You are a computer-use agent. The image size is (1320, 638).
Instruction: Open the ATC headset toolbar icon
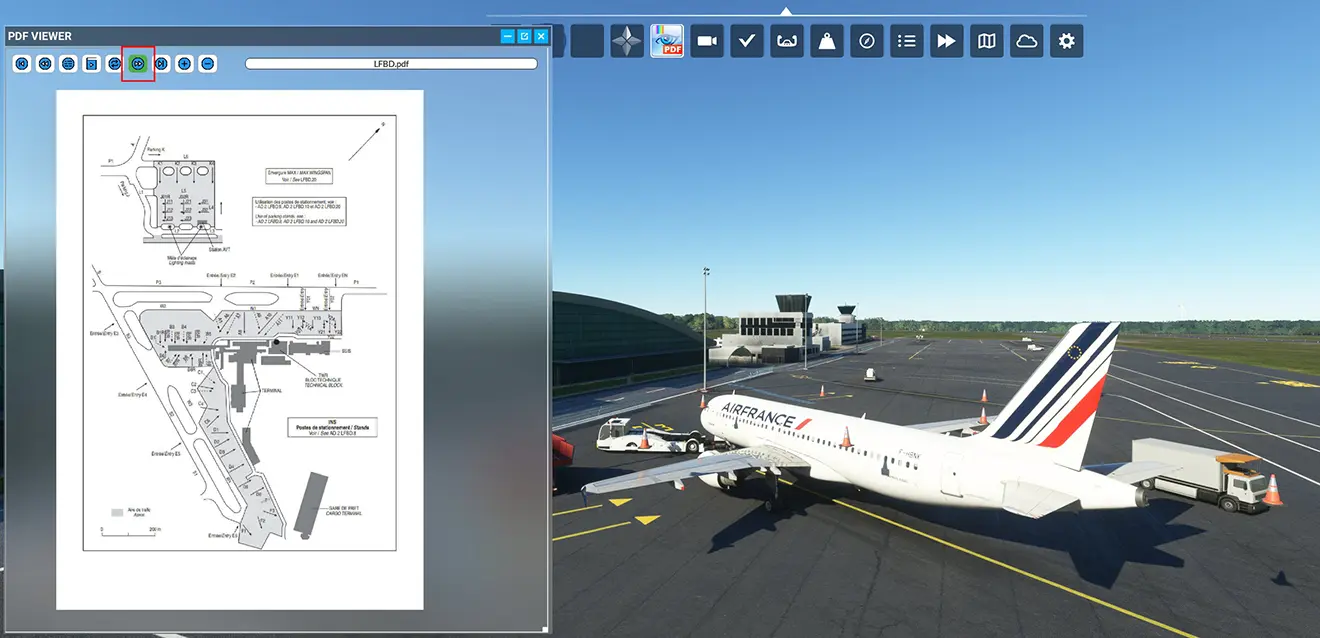[x=787, y=41]
